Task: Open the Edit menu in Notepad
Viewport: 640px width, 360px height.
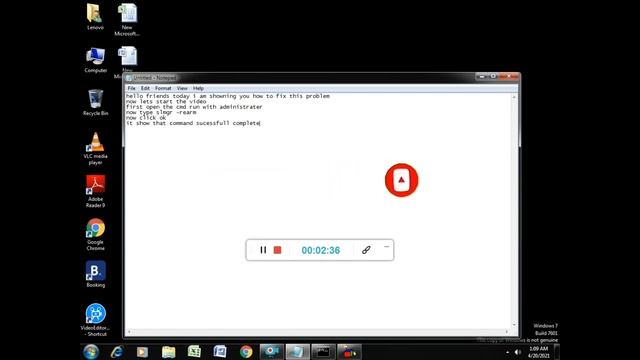Action: point(145,88)
